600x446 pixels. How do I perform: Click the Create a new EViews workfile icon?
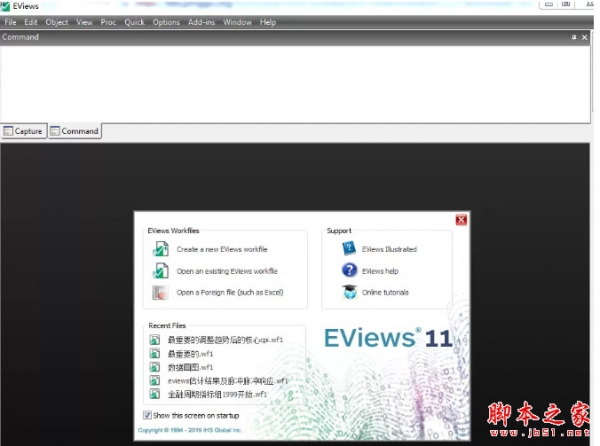(159, 249)
